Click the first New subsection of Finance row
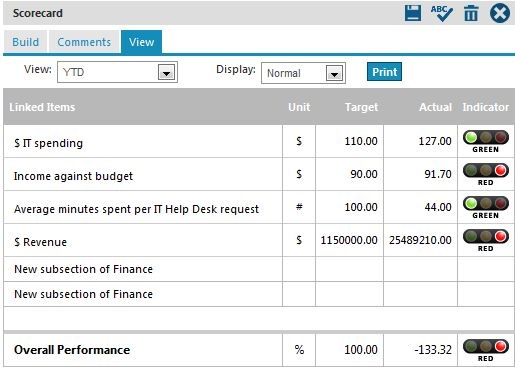Image resolution: width=515 pixels, height=367 pixels. pos(259,269)
